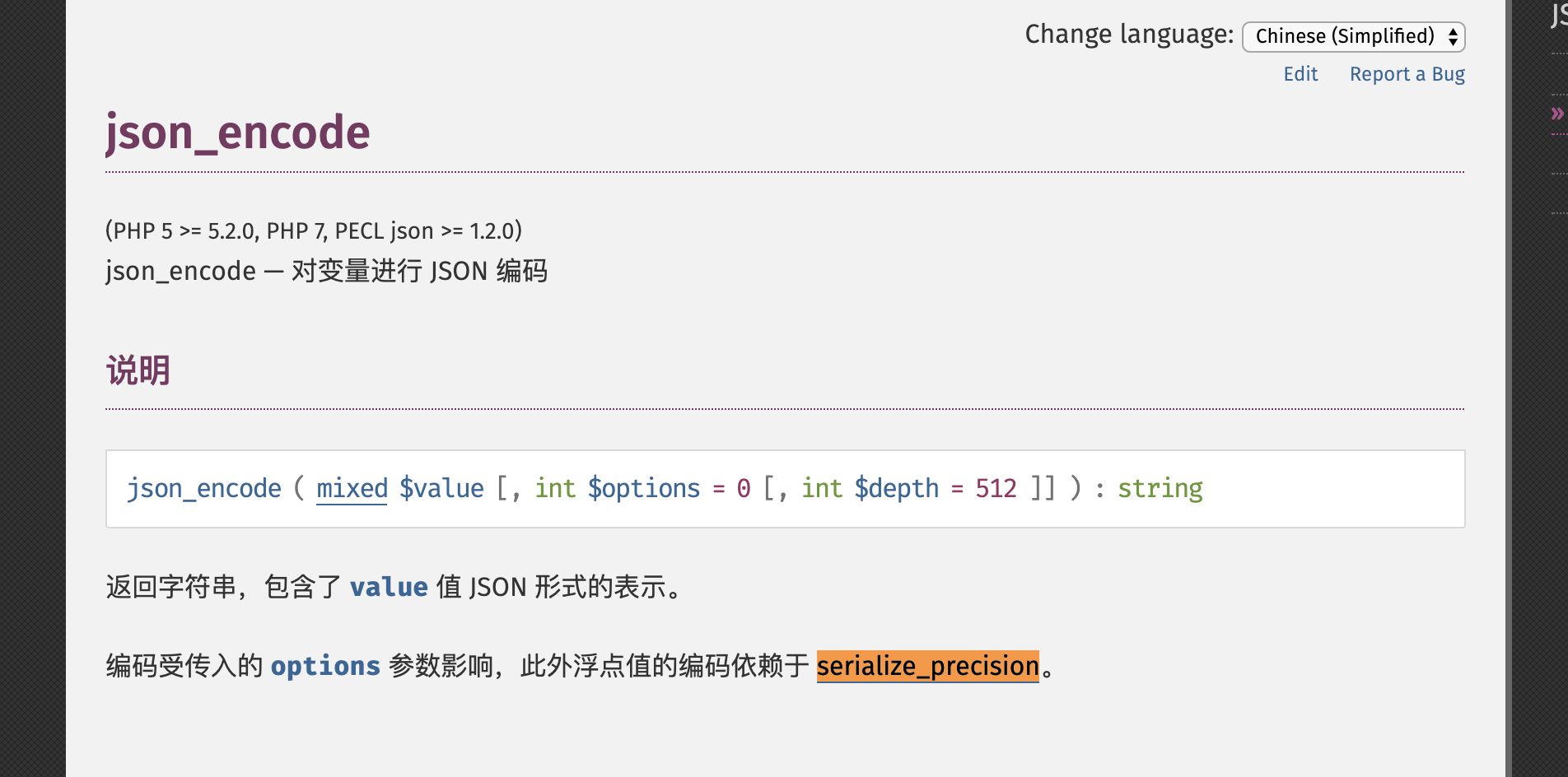Click the int type before $options
The height and width of the screenshot is (777, 1568).
point(555,488)
